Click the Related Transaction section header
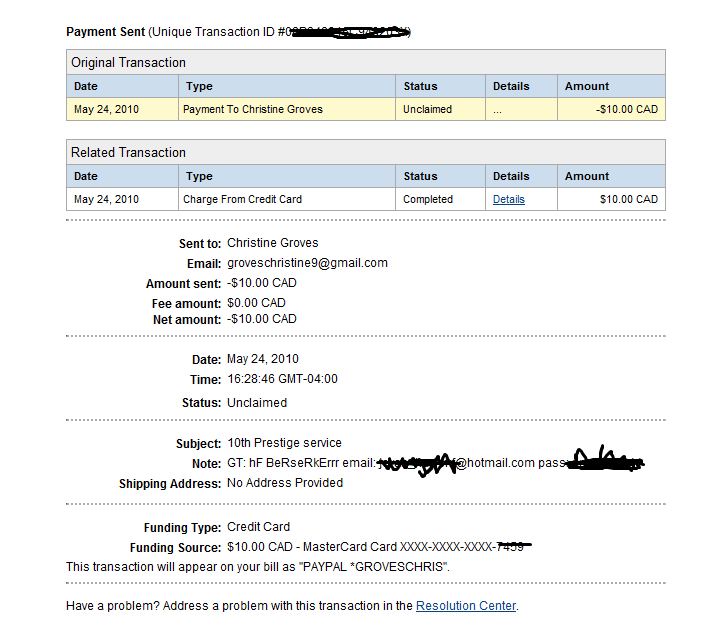Screen dimensions: 722x617 coord(366,152)
